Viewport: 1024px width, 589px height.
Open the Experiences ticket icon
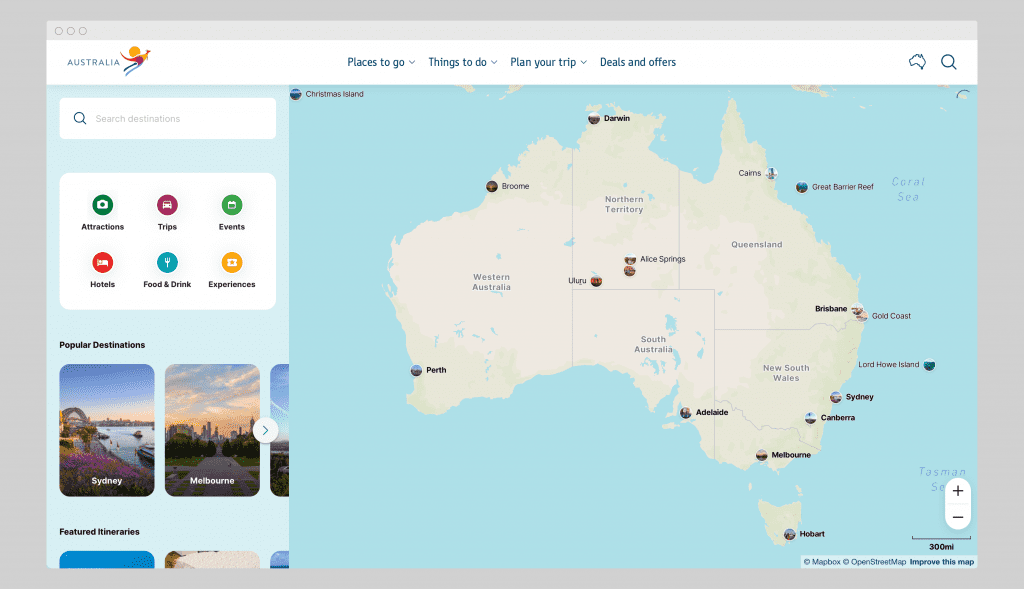click(x=231, y=262)
